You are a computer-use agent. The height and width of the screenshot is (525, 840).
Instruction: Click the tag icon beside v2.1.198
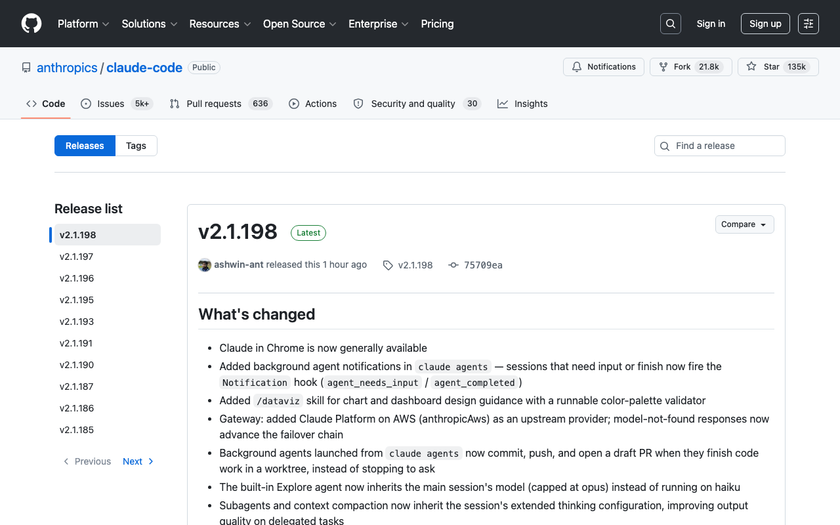coord(388,265)
